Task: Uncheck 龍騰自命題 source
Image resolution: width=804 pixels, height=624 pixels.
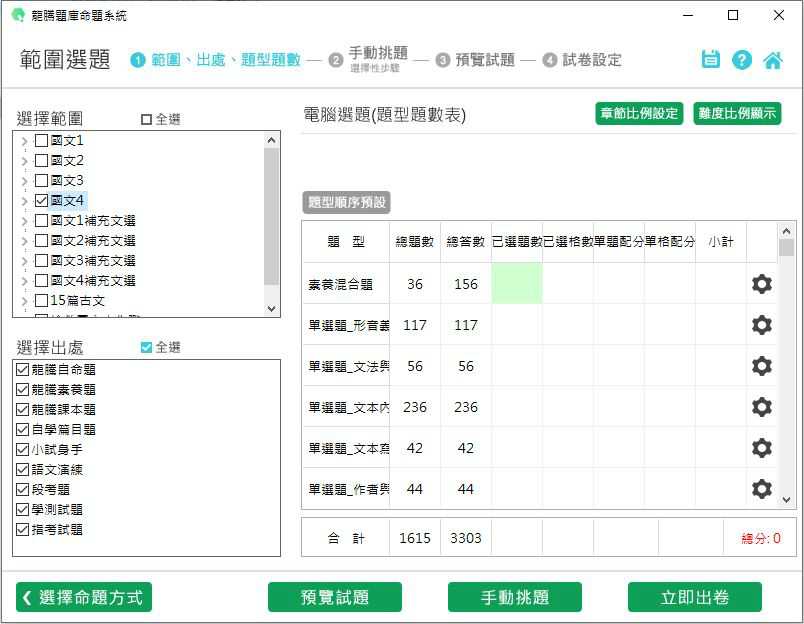Action: tap(22, 369)
